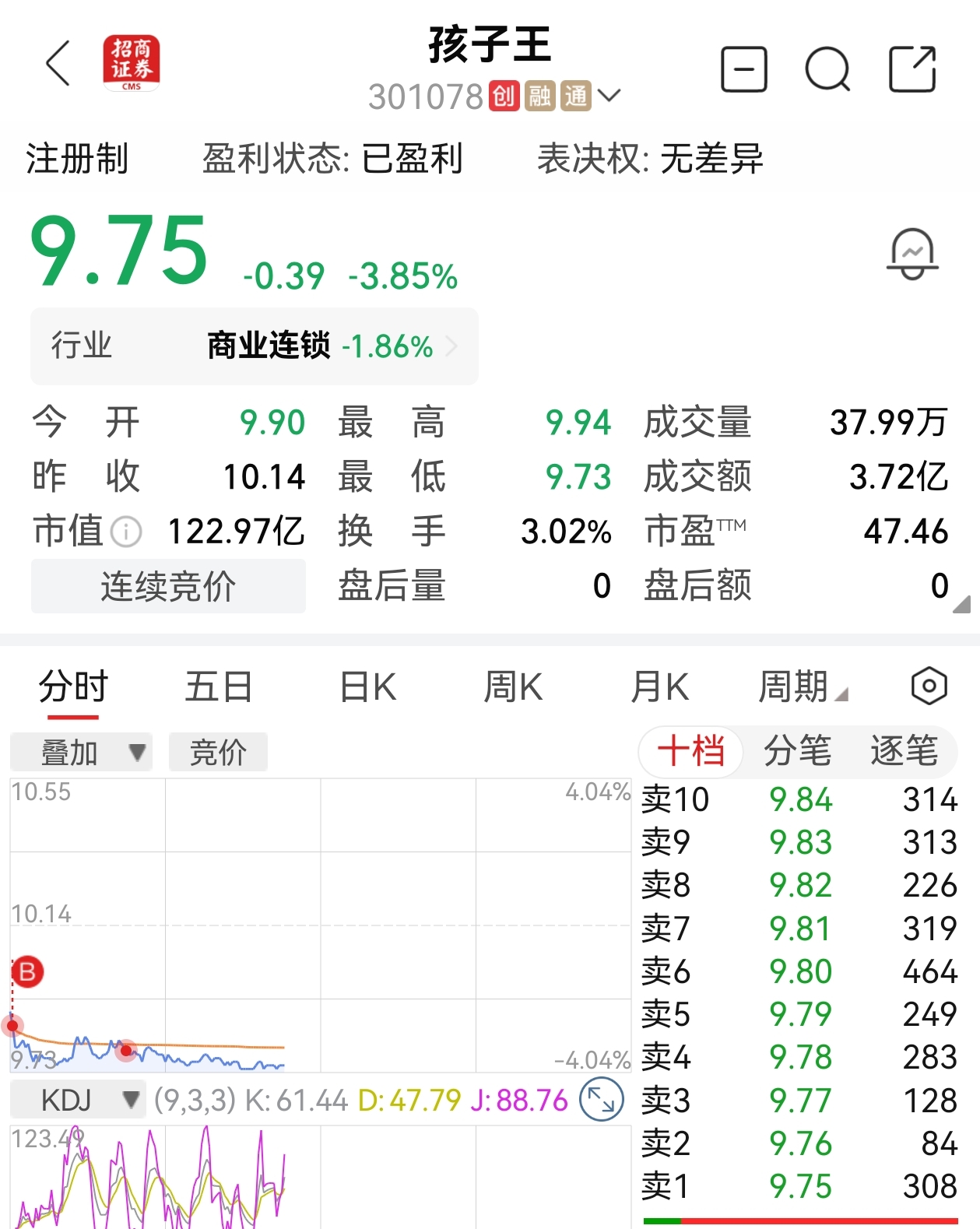Switch to the 分时 tab
Viewport: 980px width, 1229px height.
point(73,687)
